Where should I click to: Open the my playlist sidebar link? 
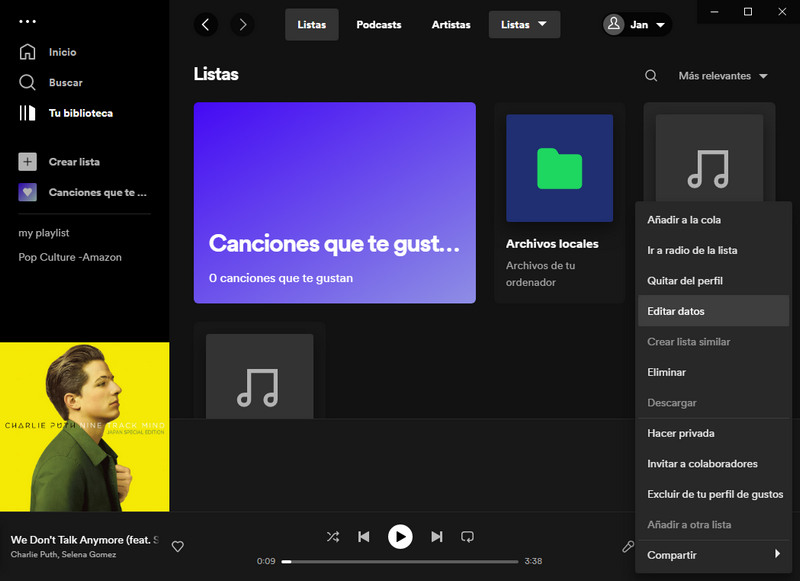click(x=44, y=233)
